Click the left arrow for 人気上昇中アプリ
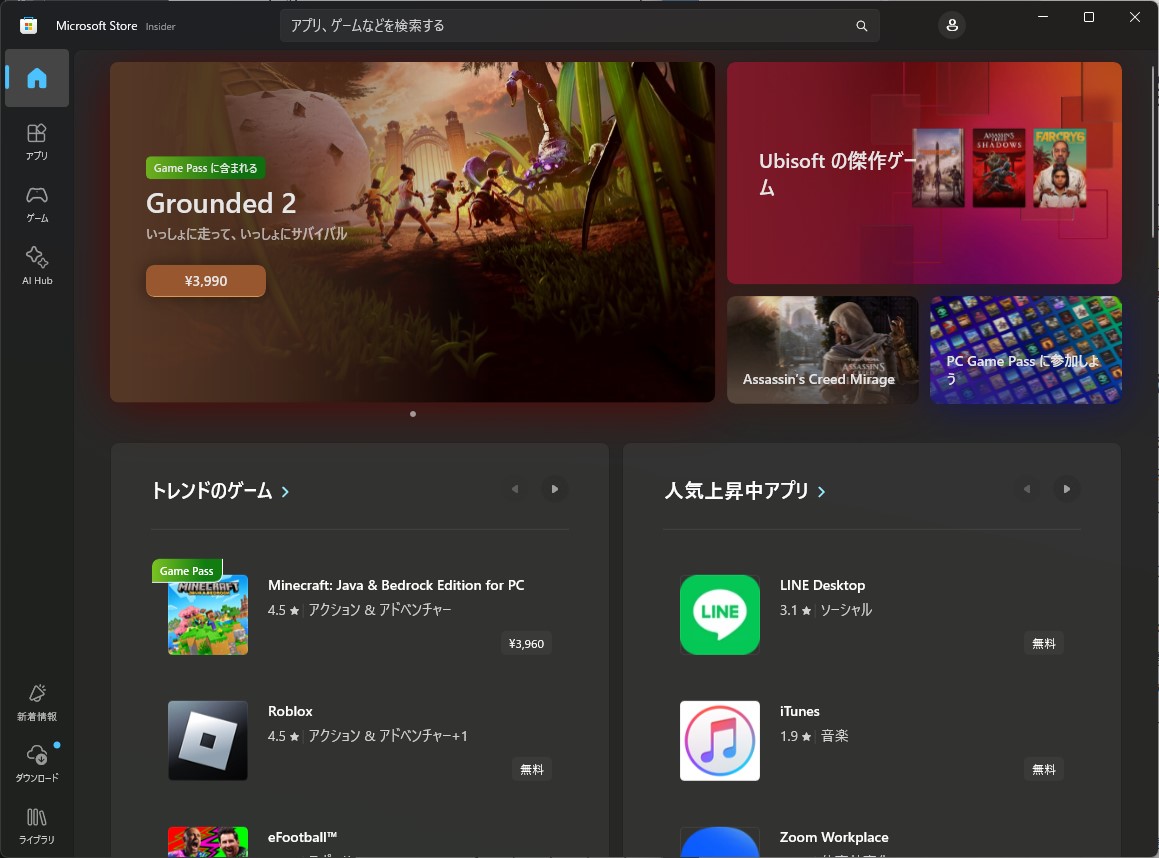Viewport: 1159px width, 858px height. [1027, 489]
